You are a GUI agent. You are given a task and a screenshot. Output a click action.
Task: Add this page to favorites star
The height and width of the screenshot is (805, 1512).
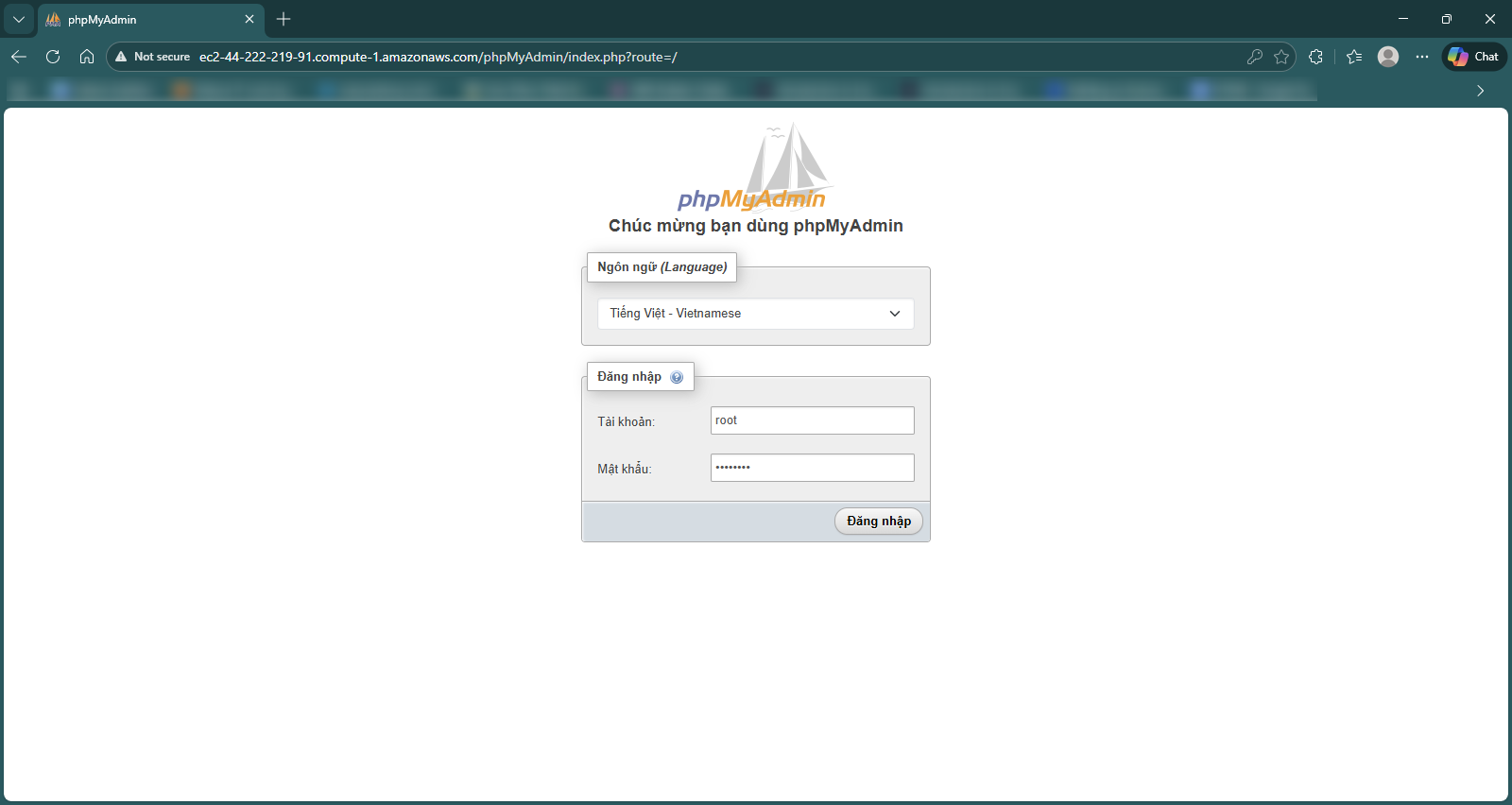tap(1281, 57)
